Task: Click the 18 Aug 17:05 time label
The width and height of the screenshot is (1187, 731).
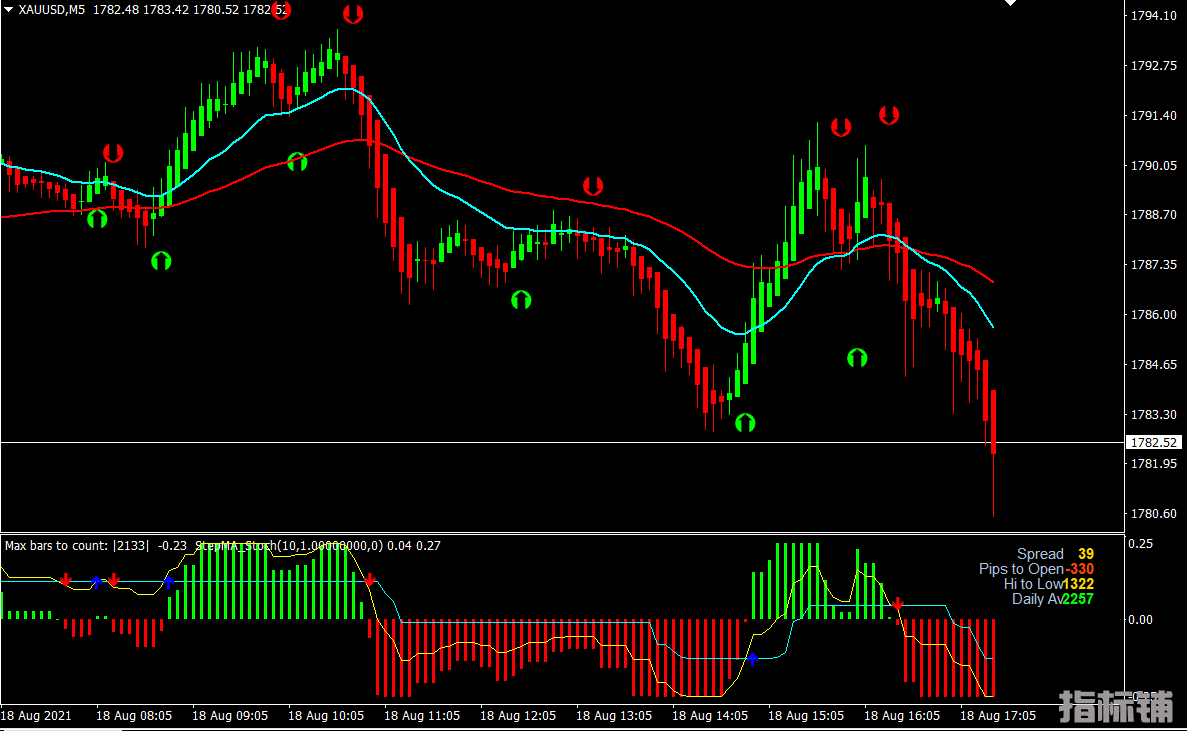Action: click(998, 716)
